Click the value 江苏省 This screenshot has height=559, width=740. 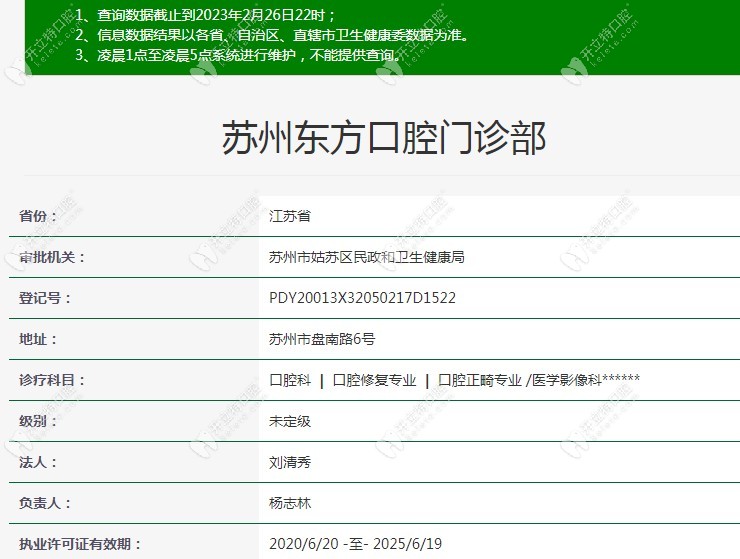(290, 216)
